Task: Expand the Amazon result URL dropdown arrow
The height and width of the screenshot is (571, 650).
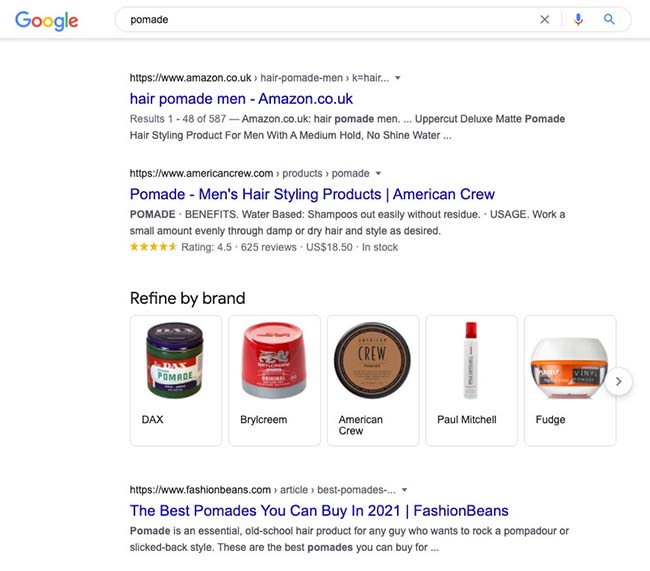Action: click(397, 77)
